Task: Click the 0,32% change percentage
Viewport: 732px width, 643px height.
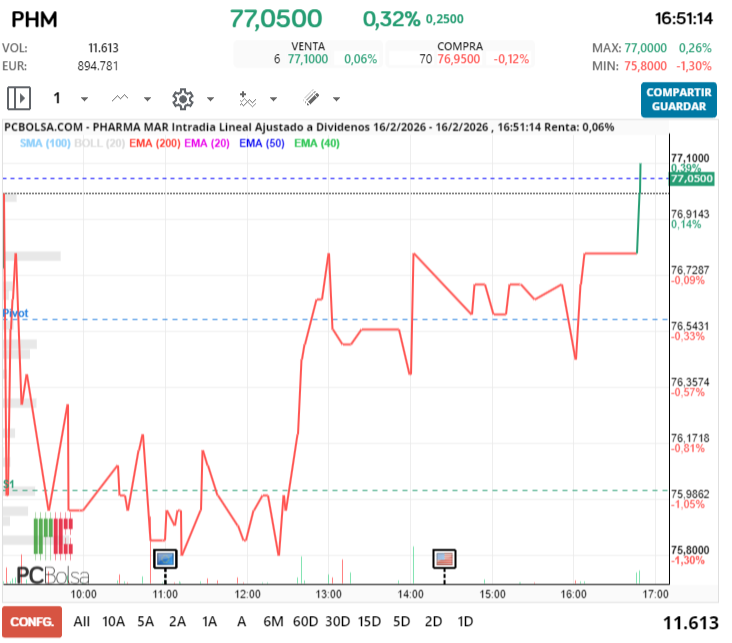Action: click(391, 19)
